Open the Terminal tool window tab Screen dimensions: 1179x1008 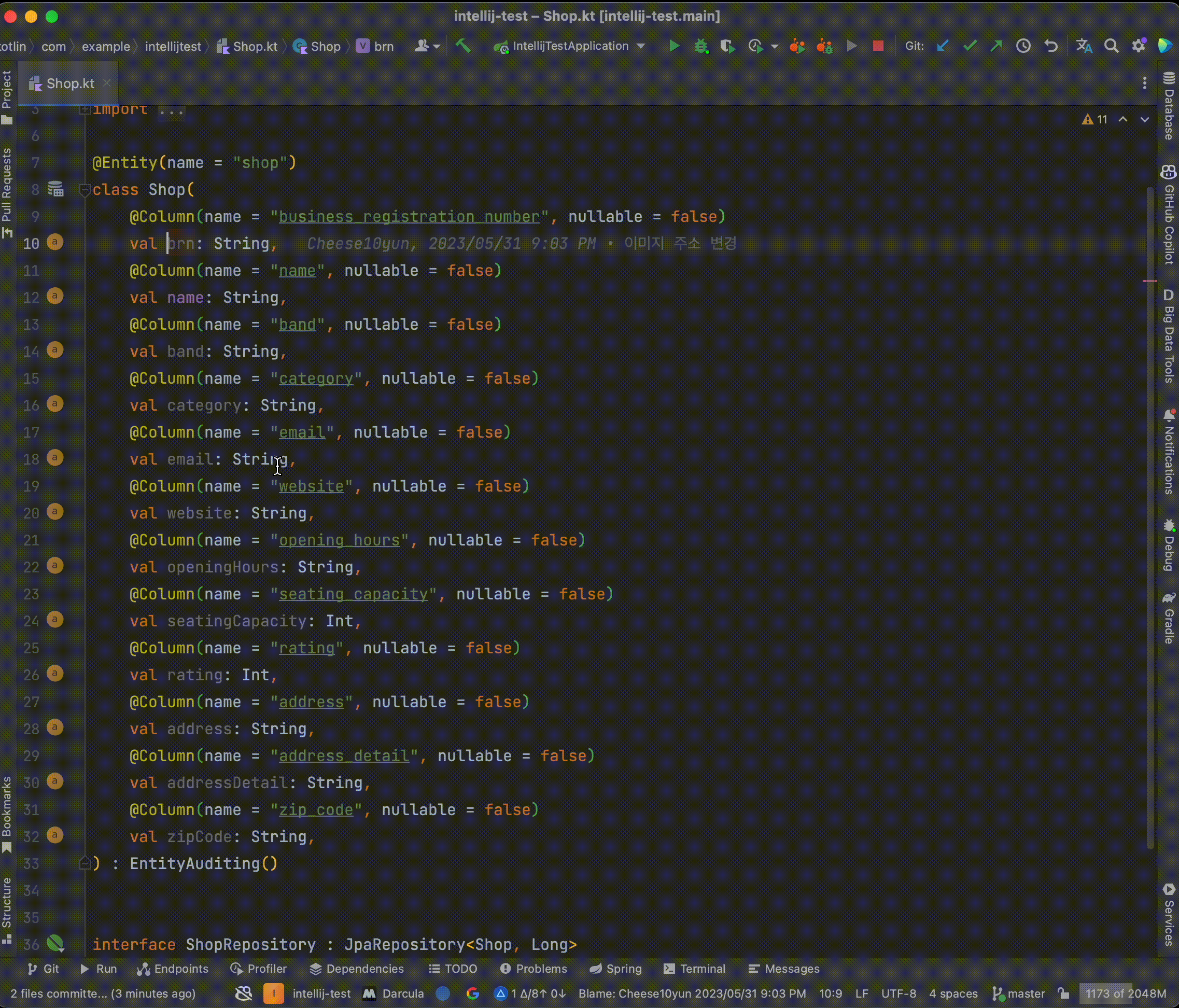(694, 969)
